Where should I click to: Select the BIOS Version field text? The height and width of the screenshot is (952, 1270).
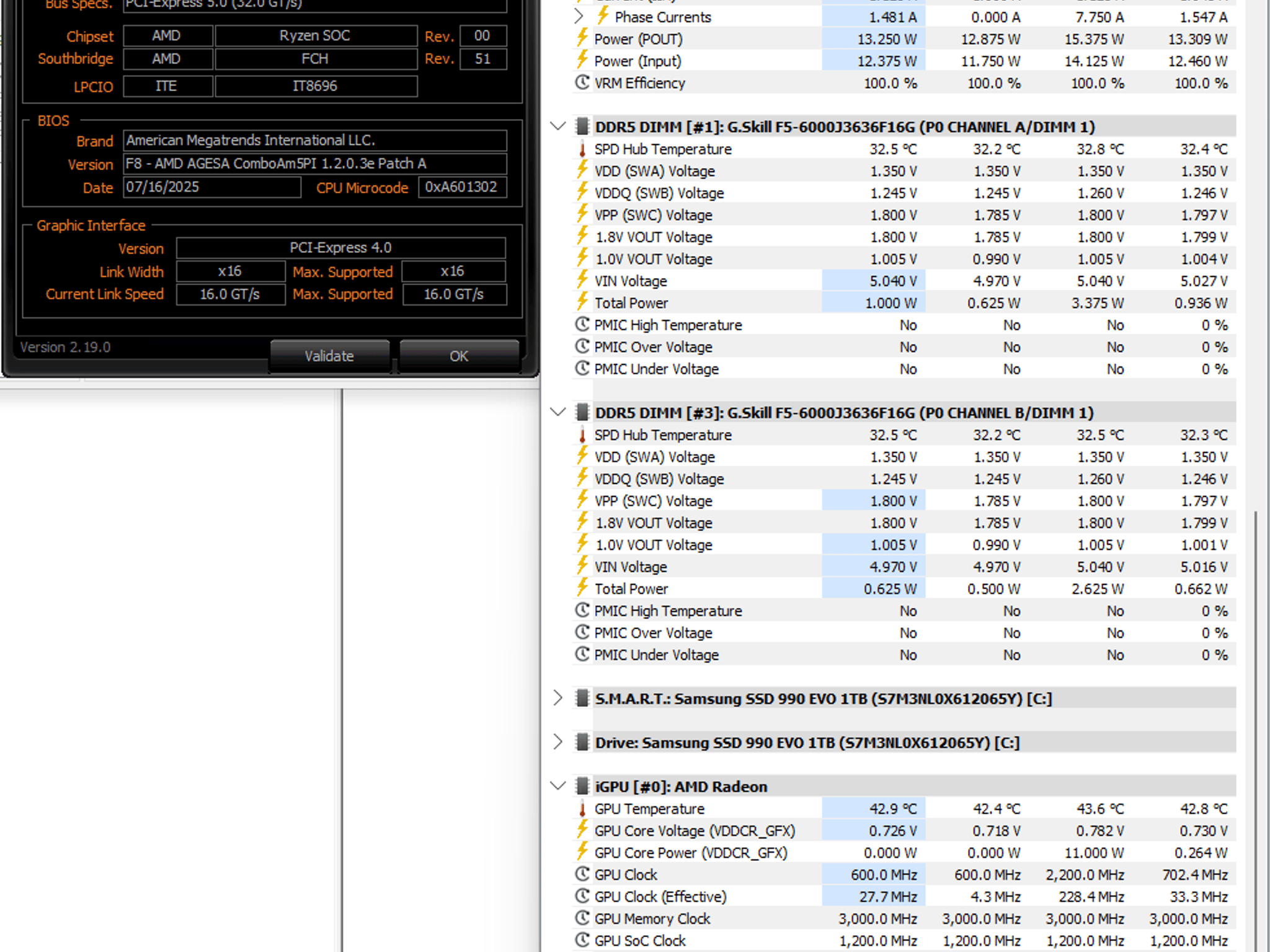click(315, 164)
